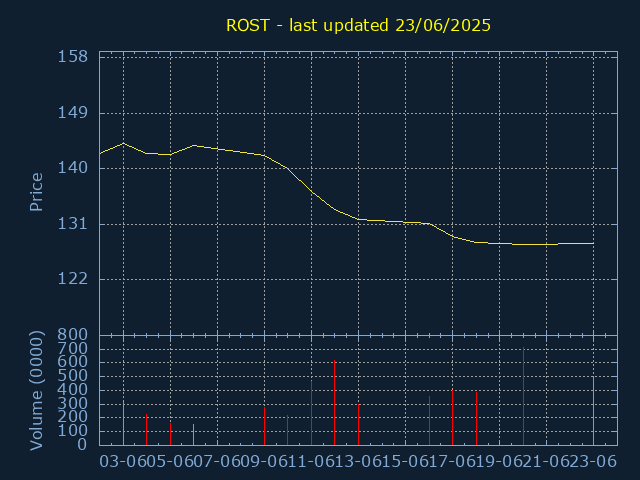Click the price line end point at 23-06
The height and width of the screenshot is (480, 640).
point(593,243)
